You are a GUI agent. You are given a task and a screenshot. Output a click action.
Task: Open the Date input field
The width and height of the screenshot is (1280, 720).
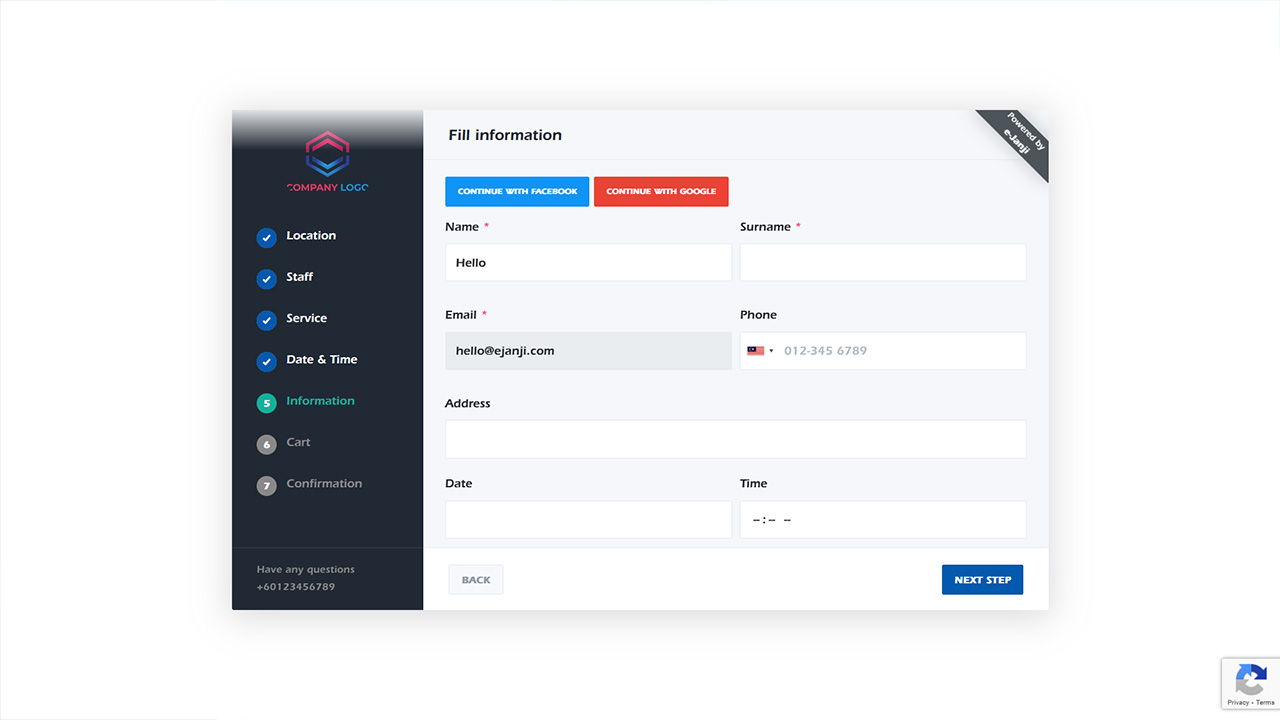588,520
